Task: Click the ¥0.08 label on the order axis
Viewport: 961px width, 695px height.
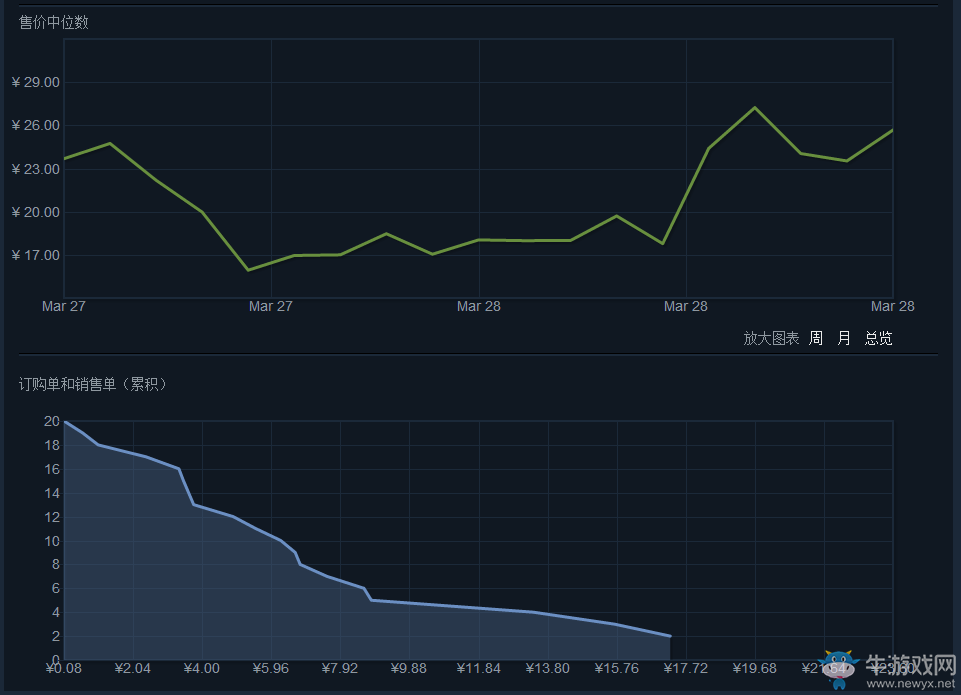Action: [x=64, y=668]
